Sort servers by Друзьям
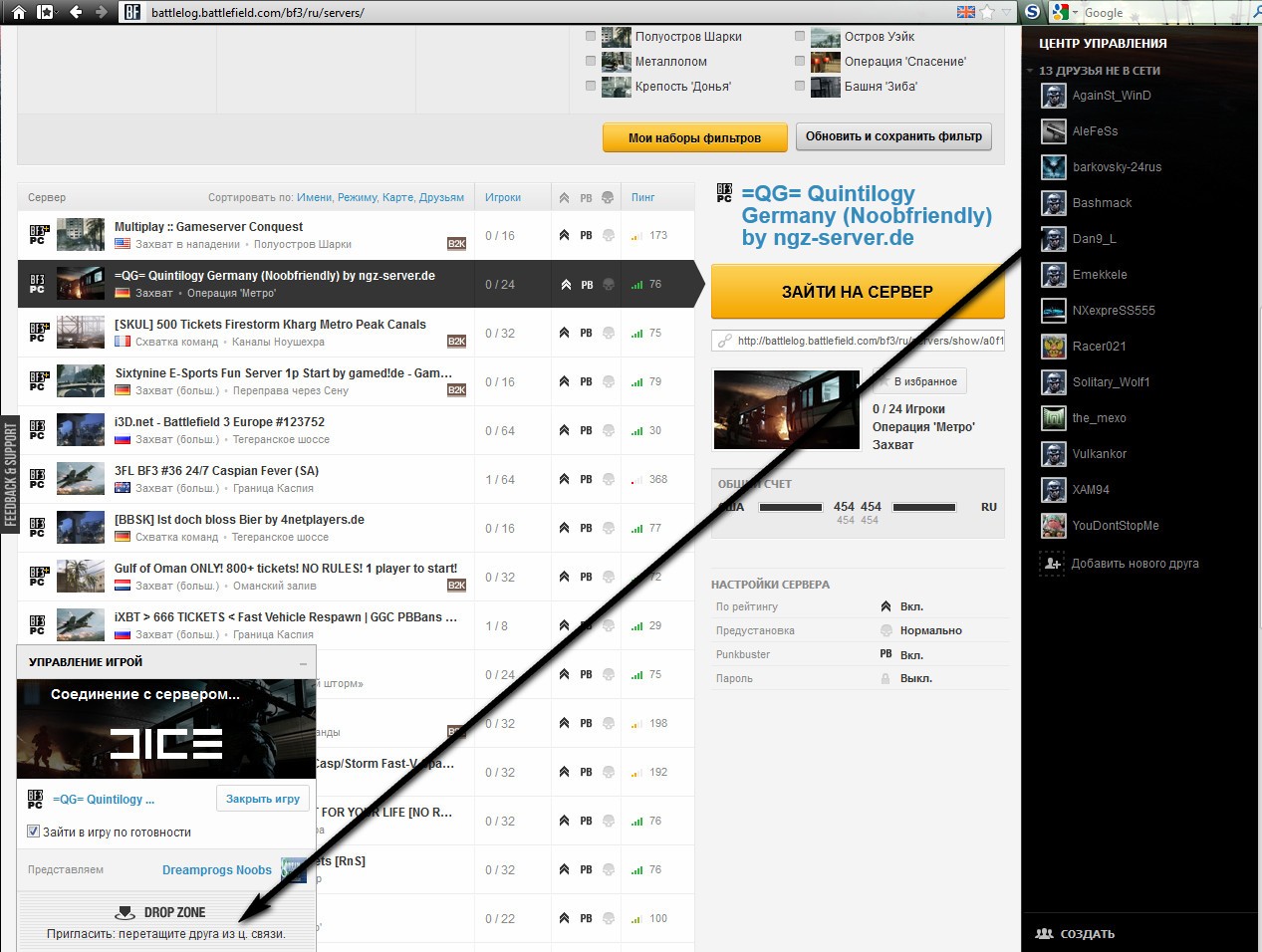Image resolution: width=1262 pixels, height=952 pixels. click(441, 197)
